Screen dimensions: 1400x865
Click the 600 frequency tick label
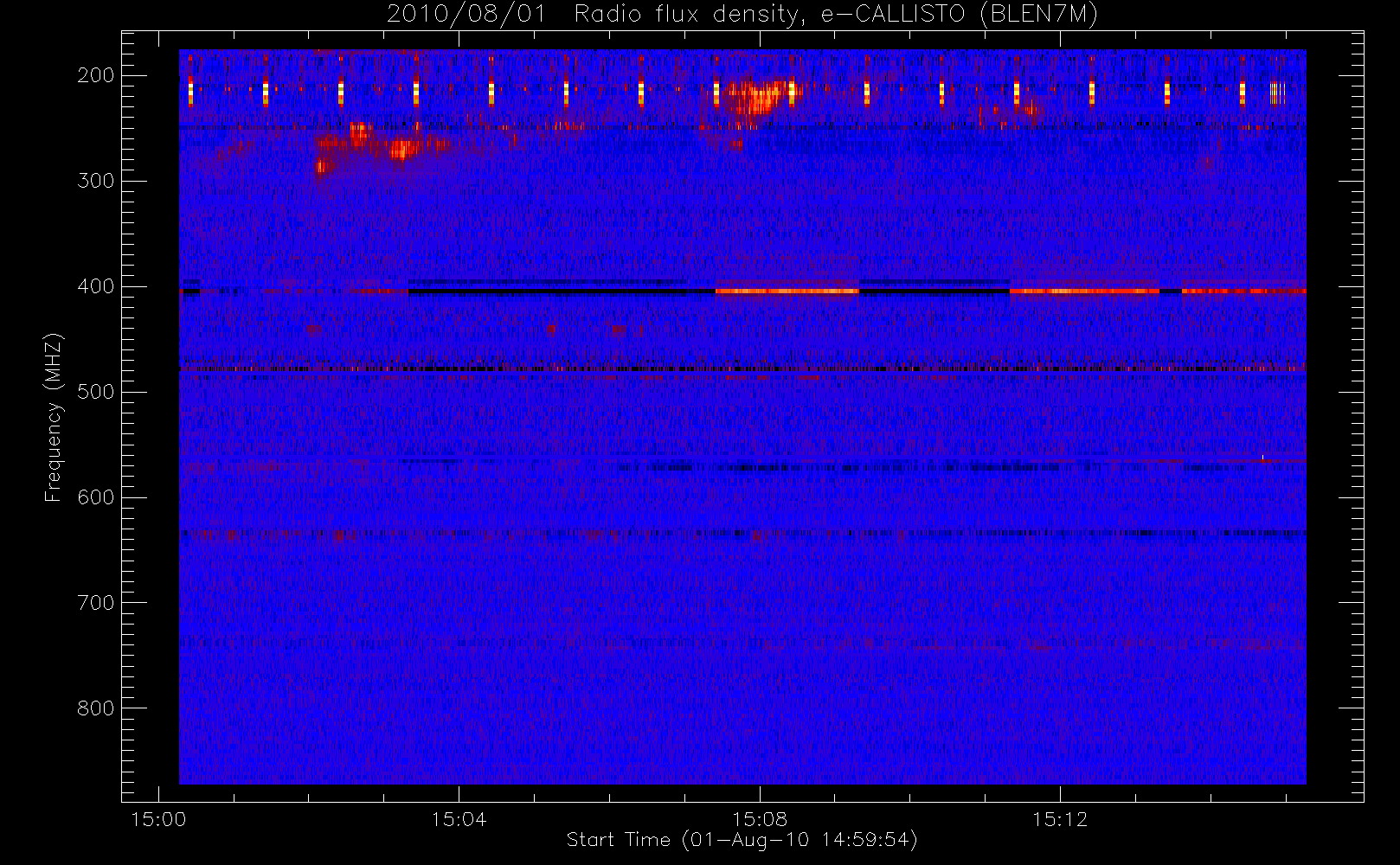[x=96, y=497]
